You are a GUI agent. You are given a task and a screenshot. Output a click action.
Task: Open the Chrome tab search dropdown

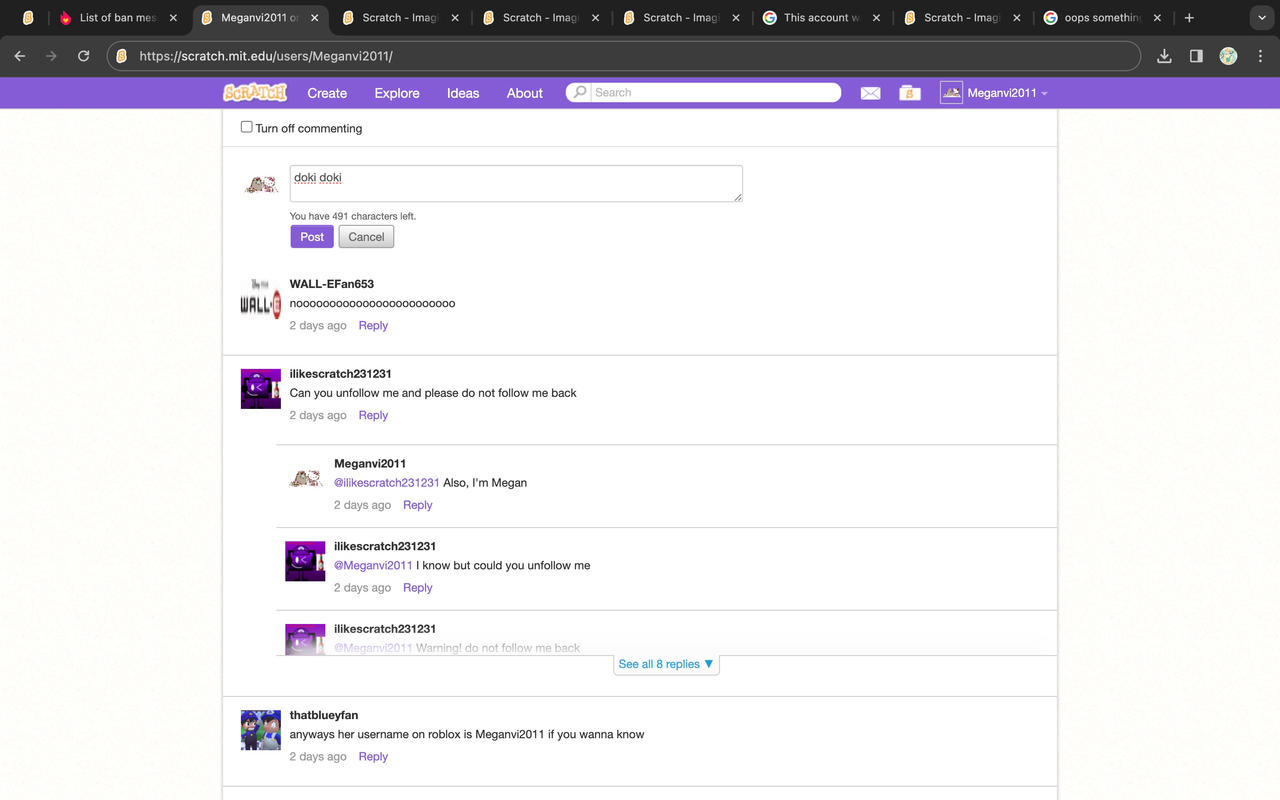(1260, 18)
